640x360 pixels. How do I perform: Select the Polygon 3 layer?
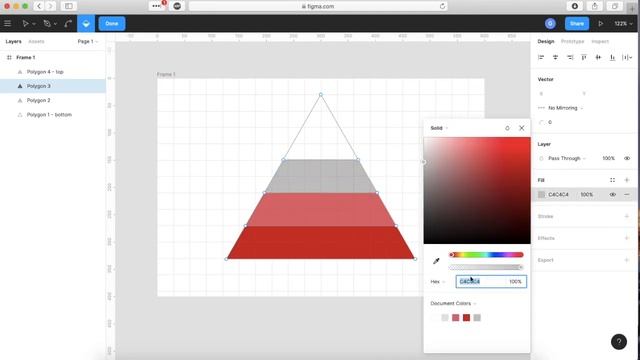point(53,86)
